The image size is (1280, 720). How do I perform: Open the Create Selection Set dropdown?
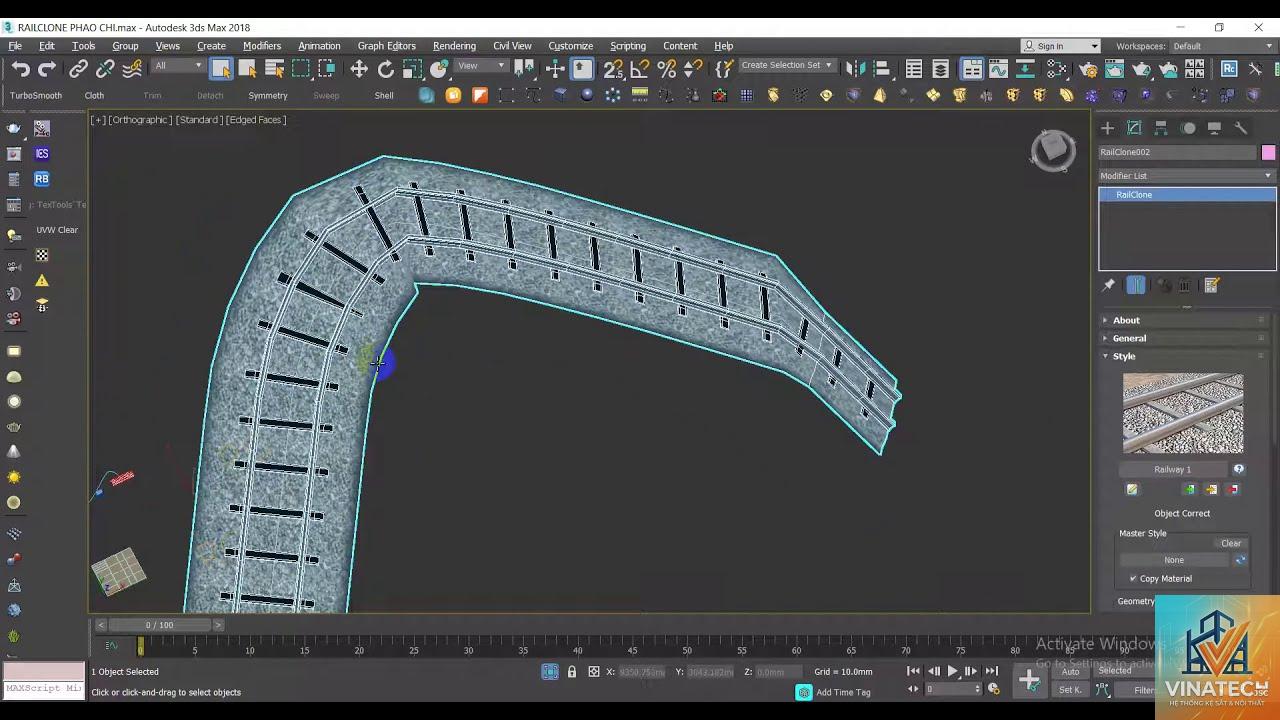786,65
